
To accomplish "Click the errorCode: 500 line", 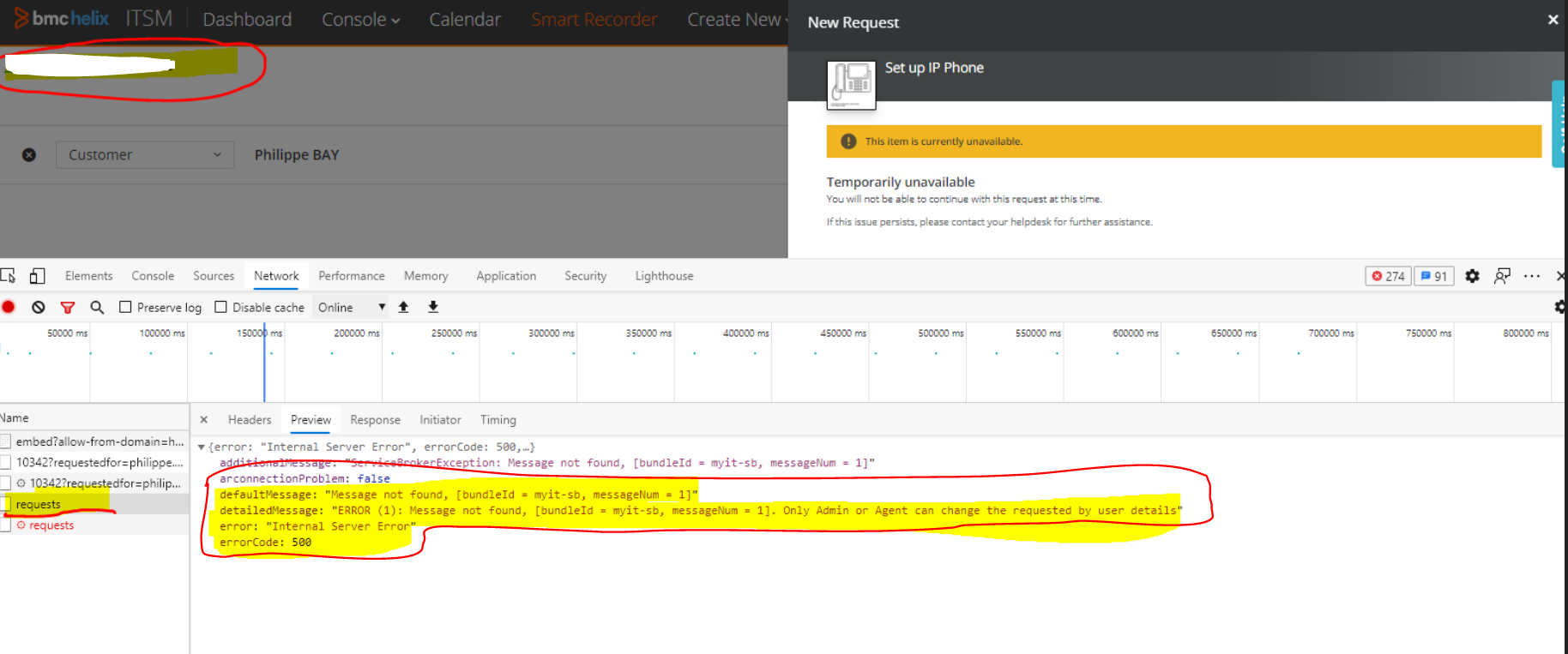I will point(266,543).
